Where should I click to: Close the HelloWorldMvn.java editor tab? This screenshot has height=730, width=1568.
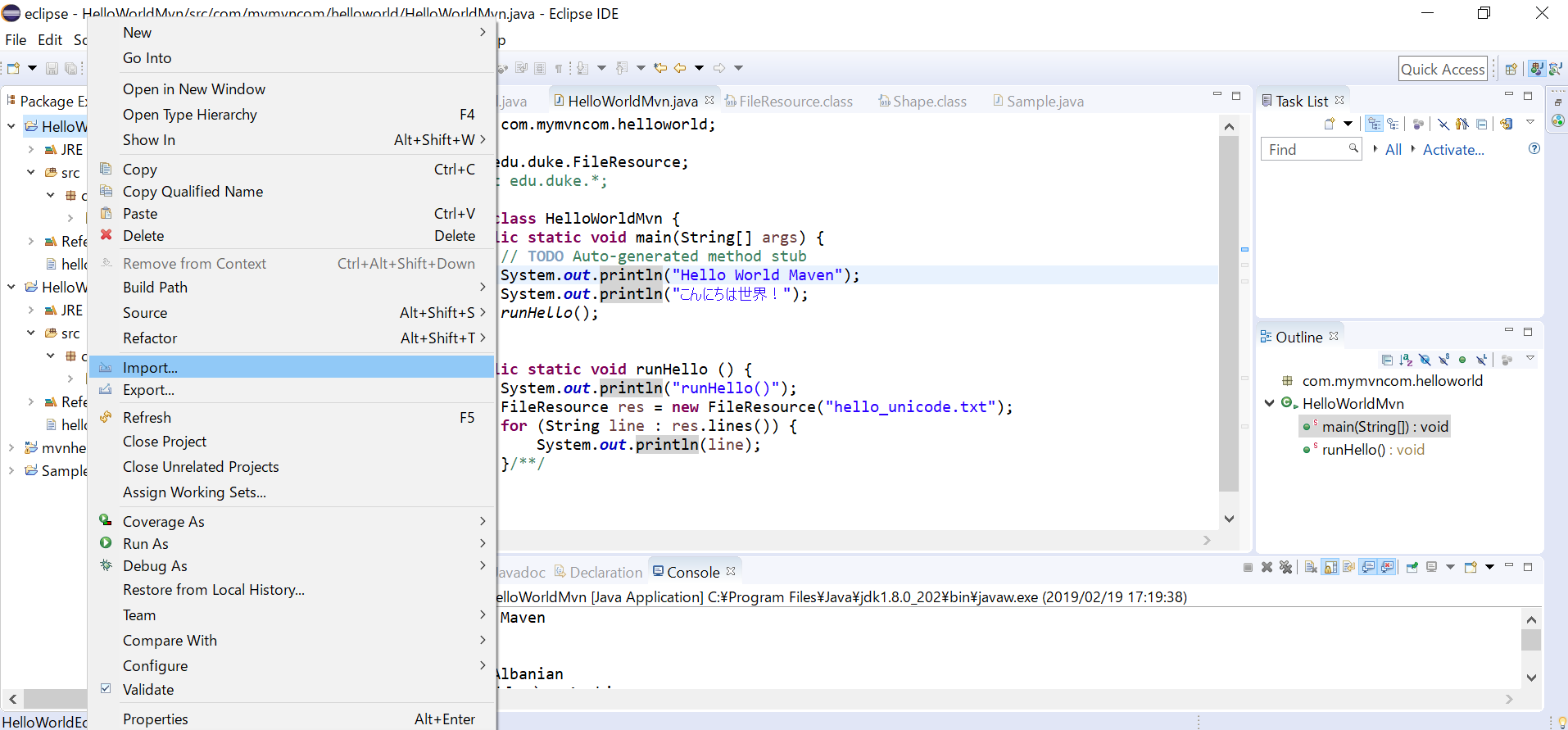click(709, 100)
